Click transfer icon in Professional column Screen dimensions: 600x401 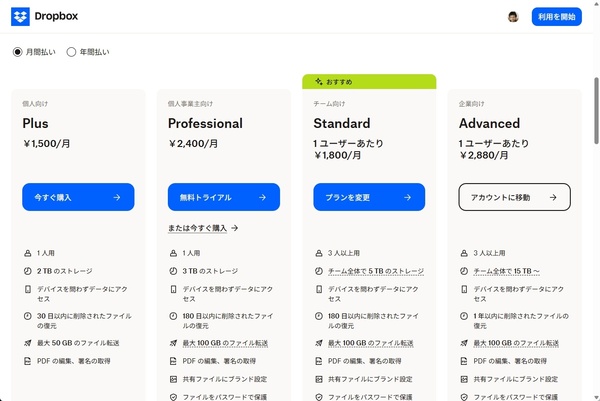coord(173,343)
